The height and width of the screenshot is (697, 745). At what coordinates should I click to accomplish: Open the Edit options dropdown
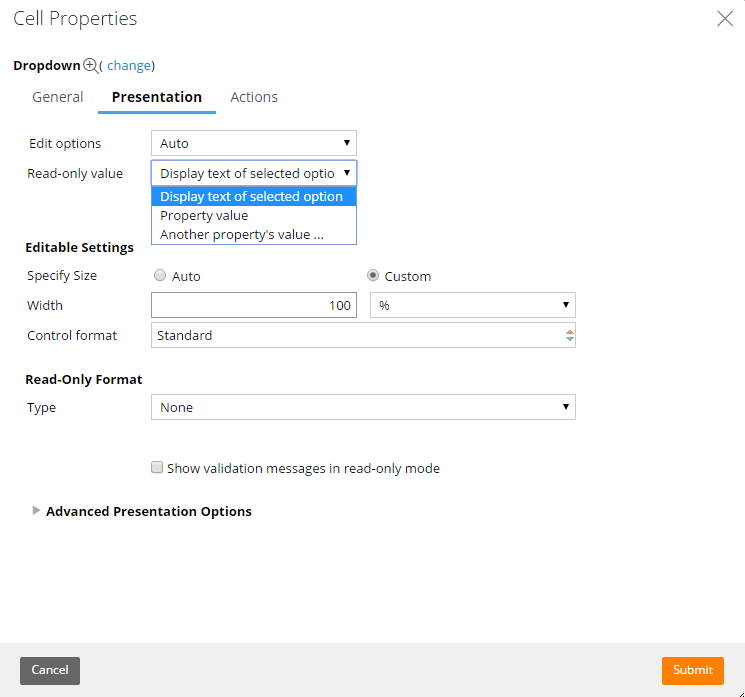point(254,143)
